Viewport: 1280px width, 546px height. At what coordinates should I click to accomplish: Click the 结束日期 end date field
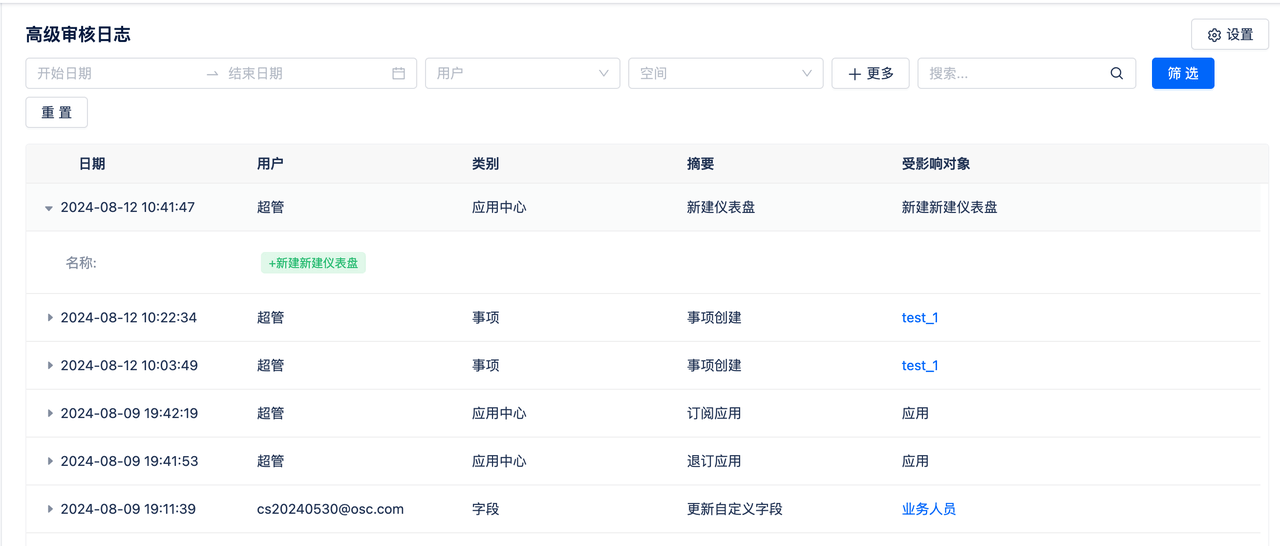tap(305, 73)
